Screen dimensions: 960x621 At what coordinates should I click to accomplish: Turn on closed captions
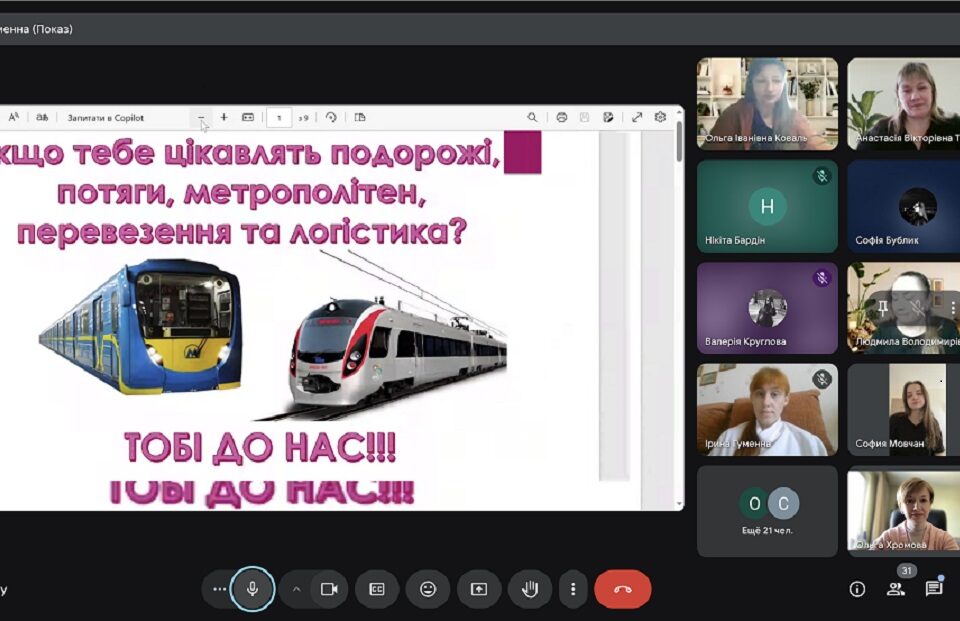click(x=377, y=589)
